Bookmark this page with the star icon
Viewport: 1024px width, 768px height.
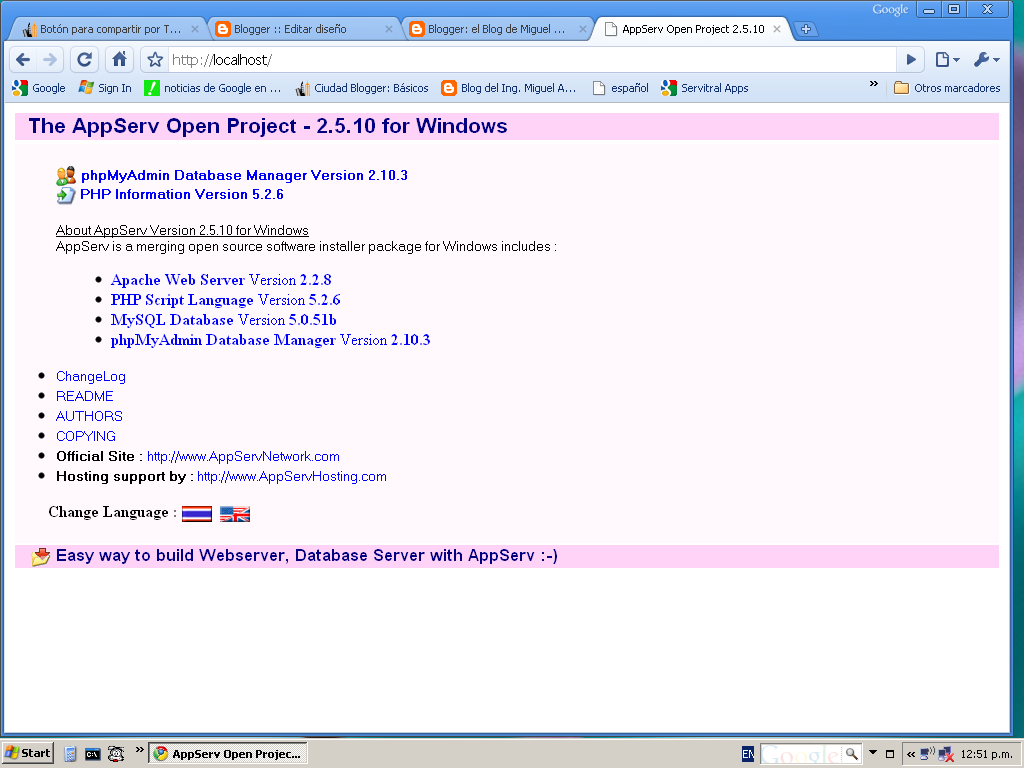point(155,60)
